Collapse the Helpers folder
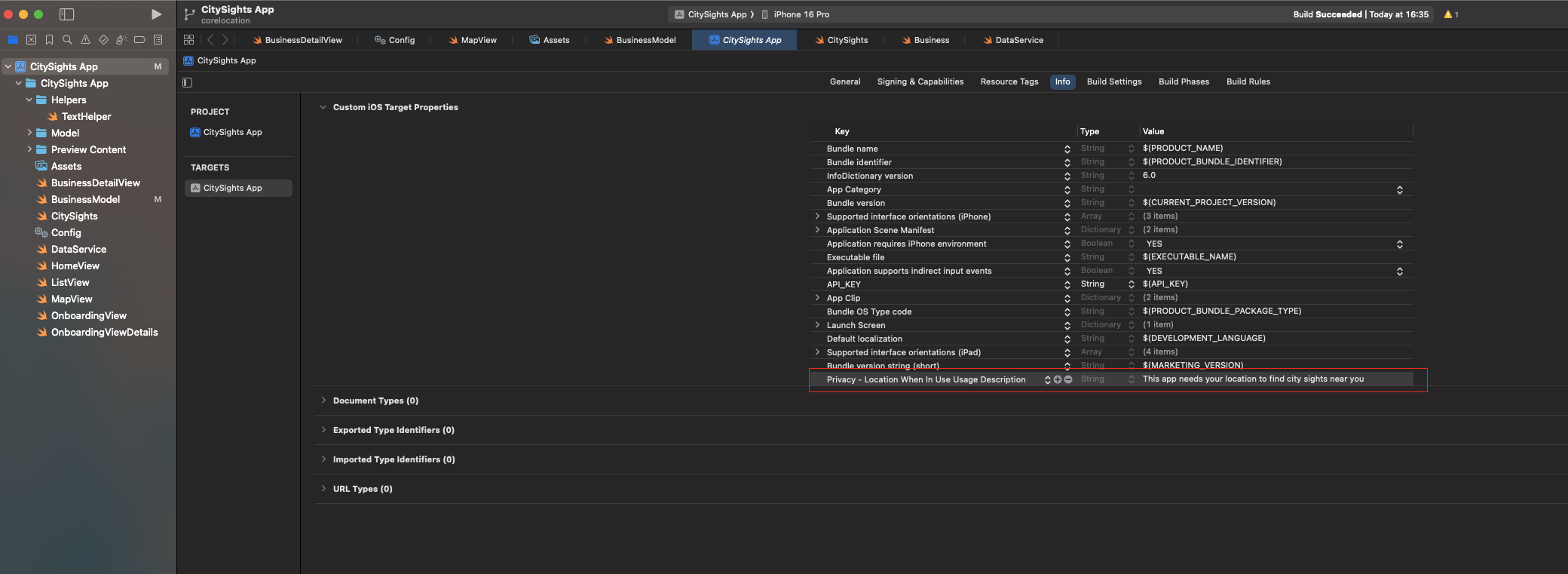 click(x=29, y=100)
